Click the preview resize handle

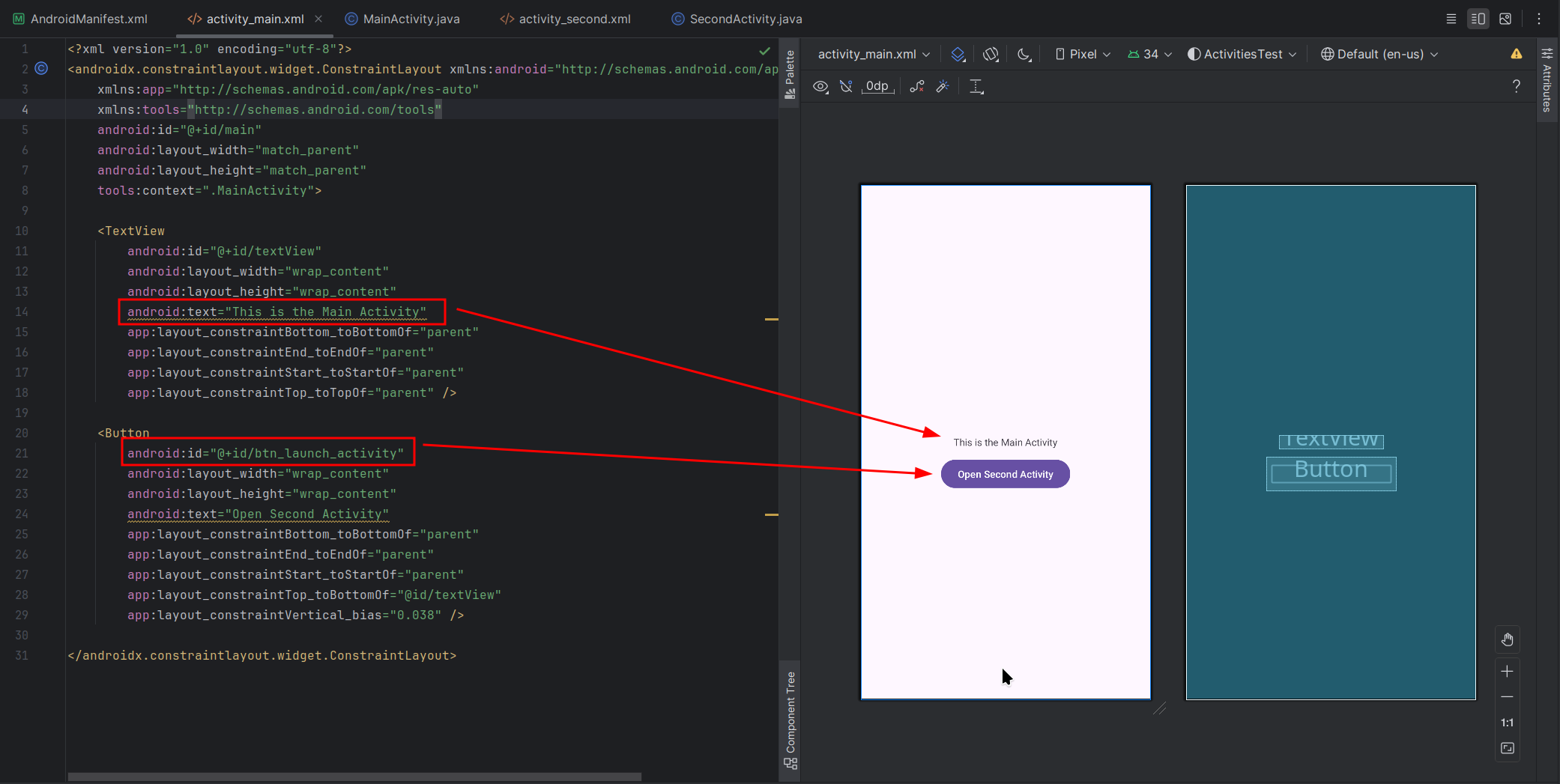click(x=1160, y=708)
